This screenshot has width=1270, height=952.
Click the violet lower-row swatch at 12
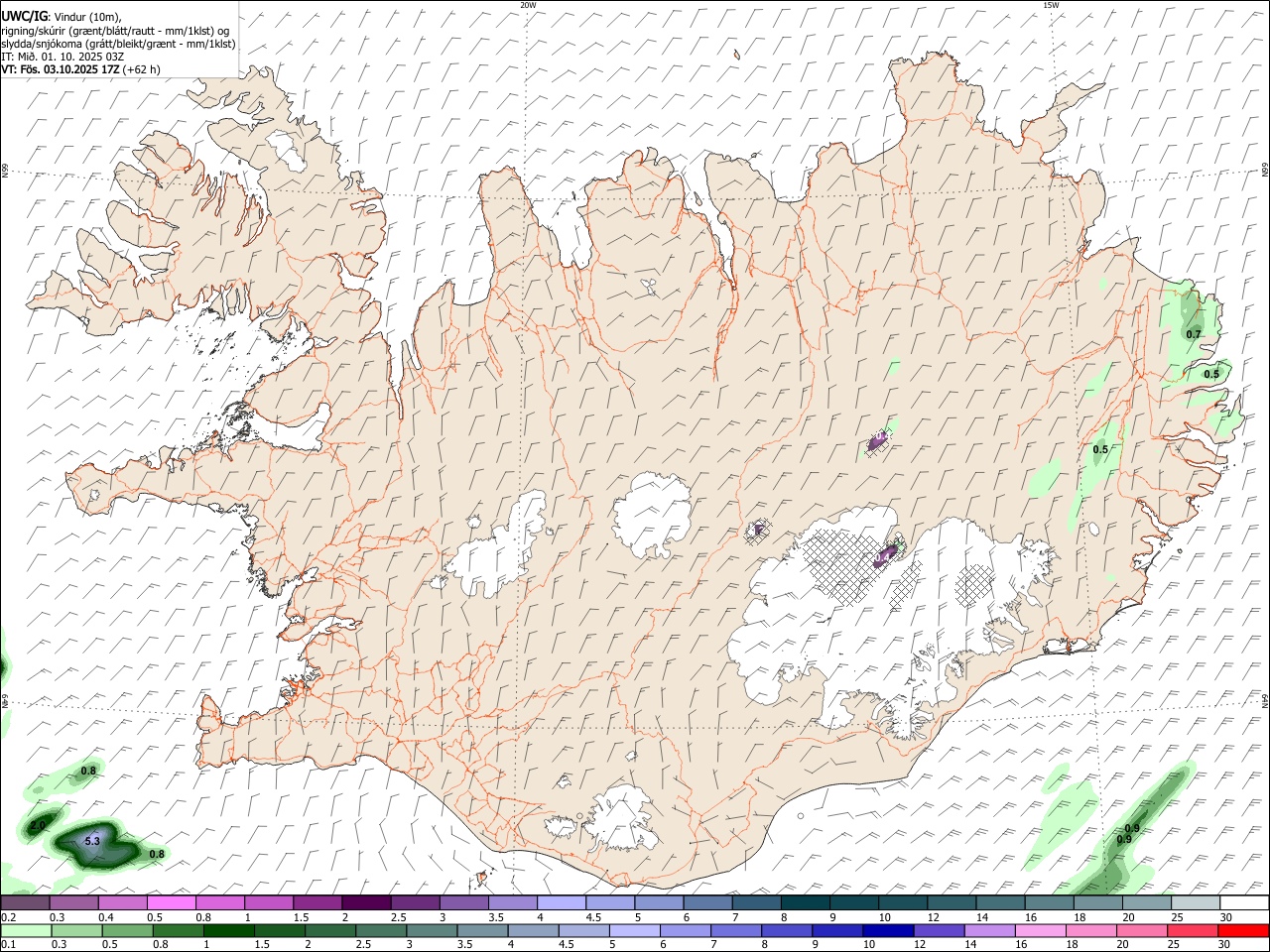(939, 930)
